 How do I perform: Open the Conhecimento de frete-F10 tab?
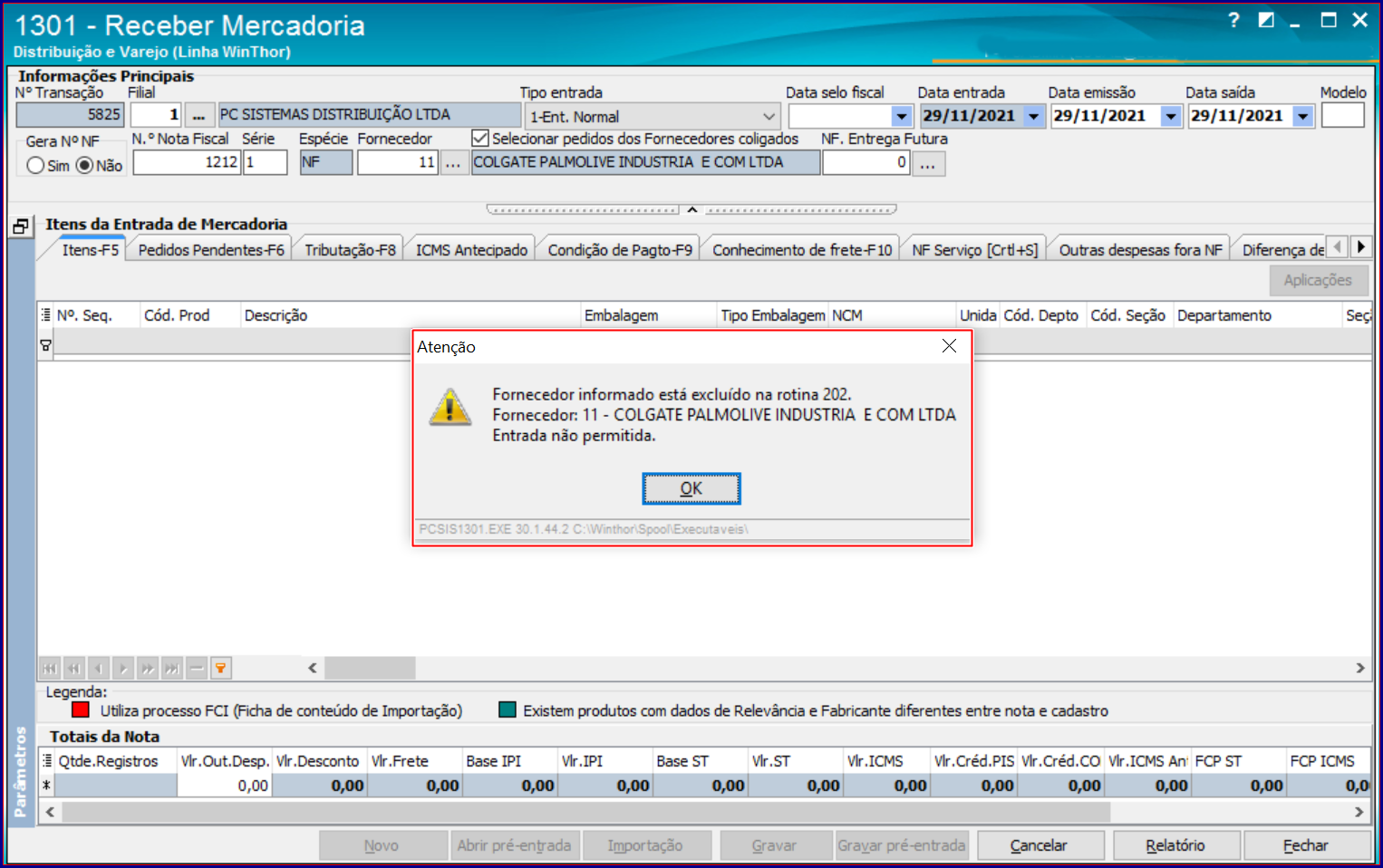coord(802,250)
